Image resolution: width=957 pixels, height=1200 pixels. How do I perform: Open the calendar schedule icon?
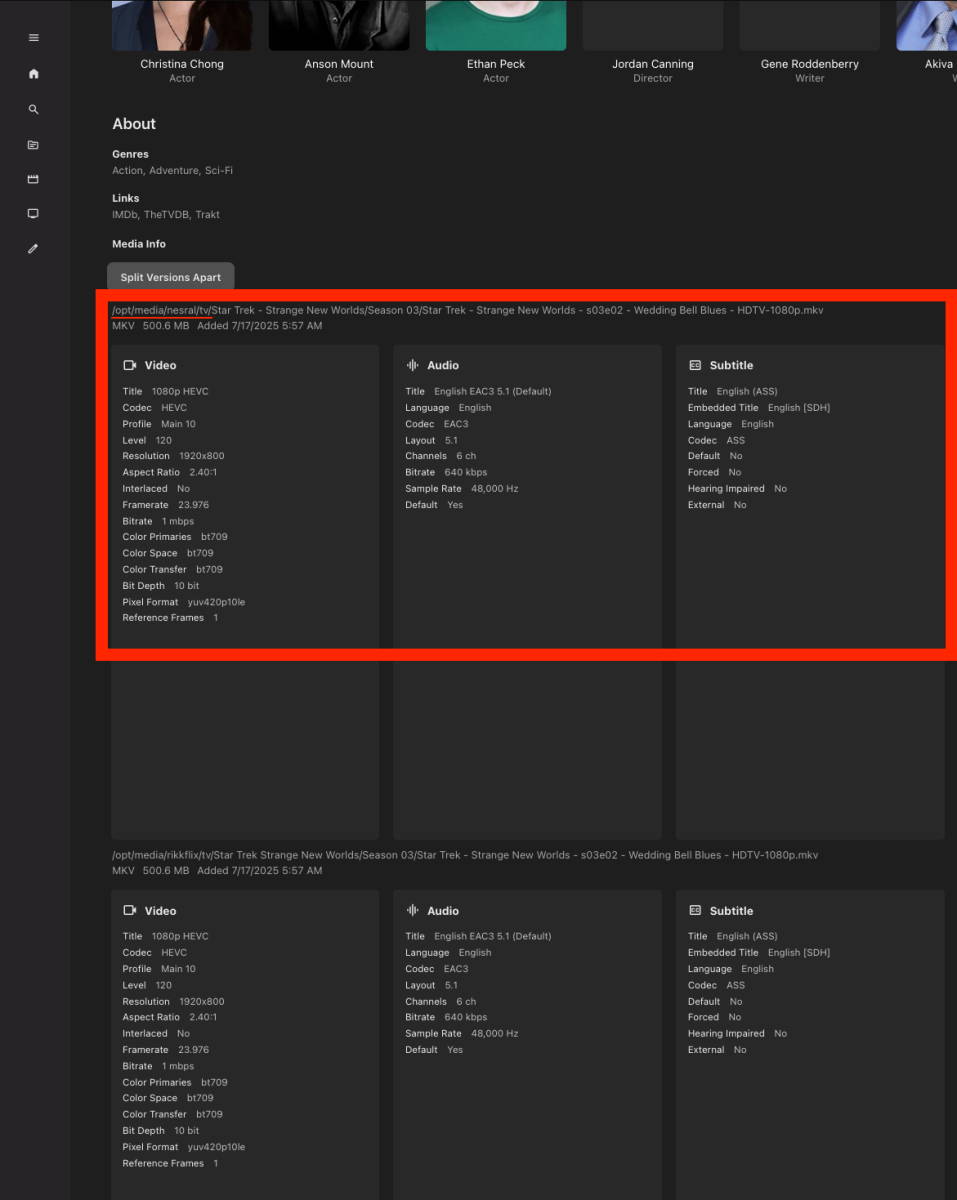pos(33,178)
